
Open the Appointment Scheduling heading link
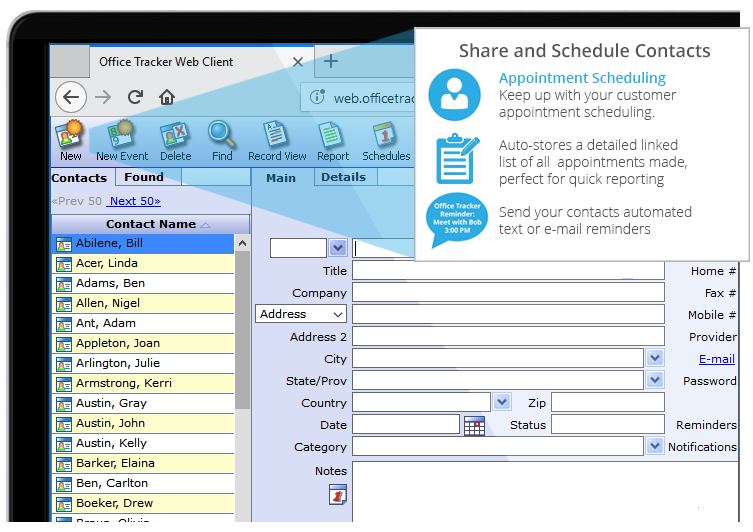582,78
